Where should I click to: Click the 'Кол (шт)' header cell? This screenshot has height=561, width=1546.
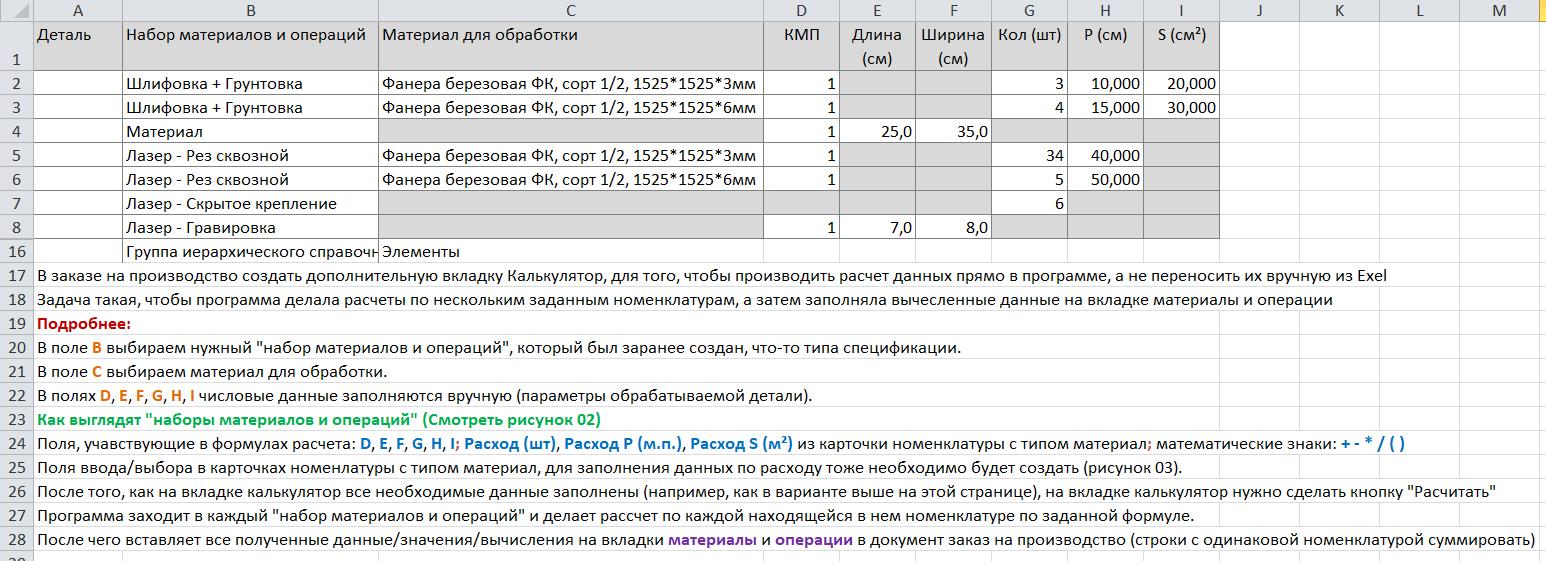tap(1029, 35)
